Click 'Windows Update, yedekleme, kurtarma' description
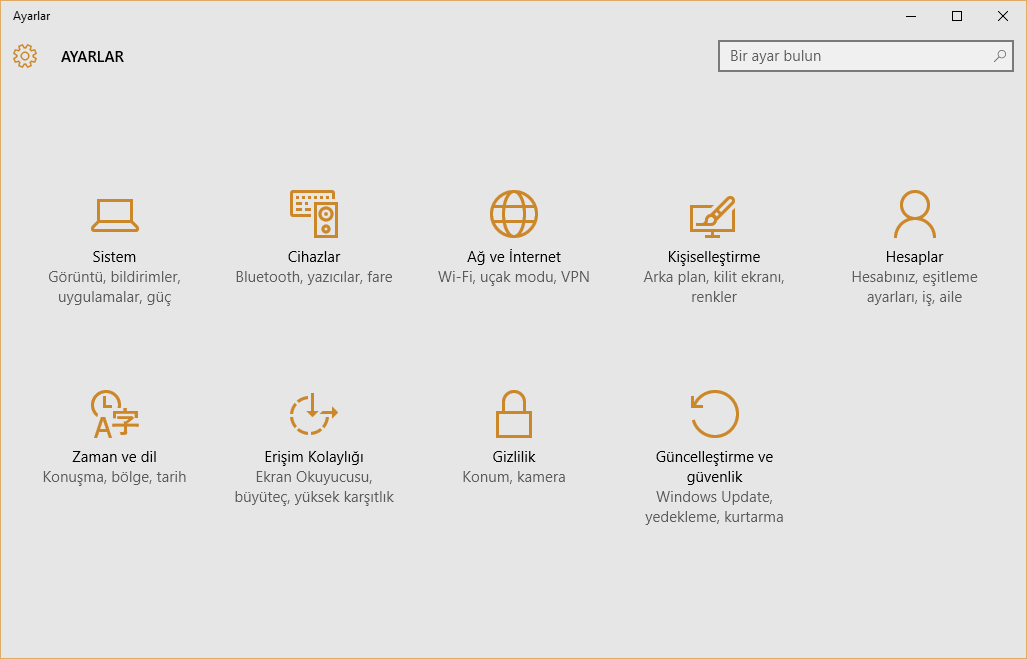1027x659 pixels. [715, 507]
